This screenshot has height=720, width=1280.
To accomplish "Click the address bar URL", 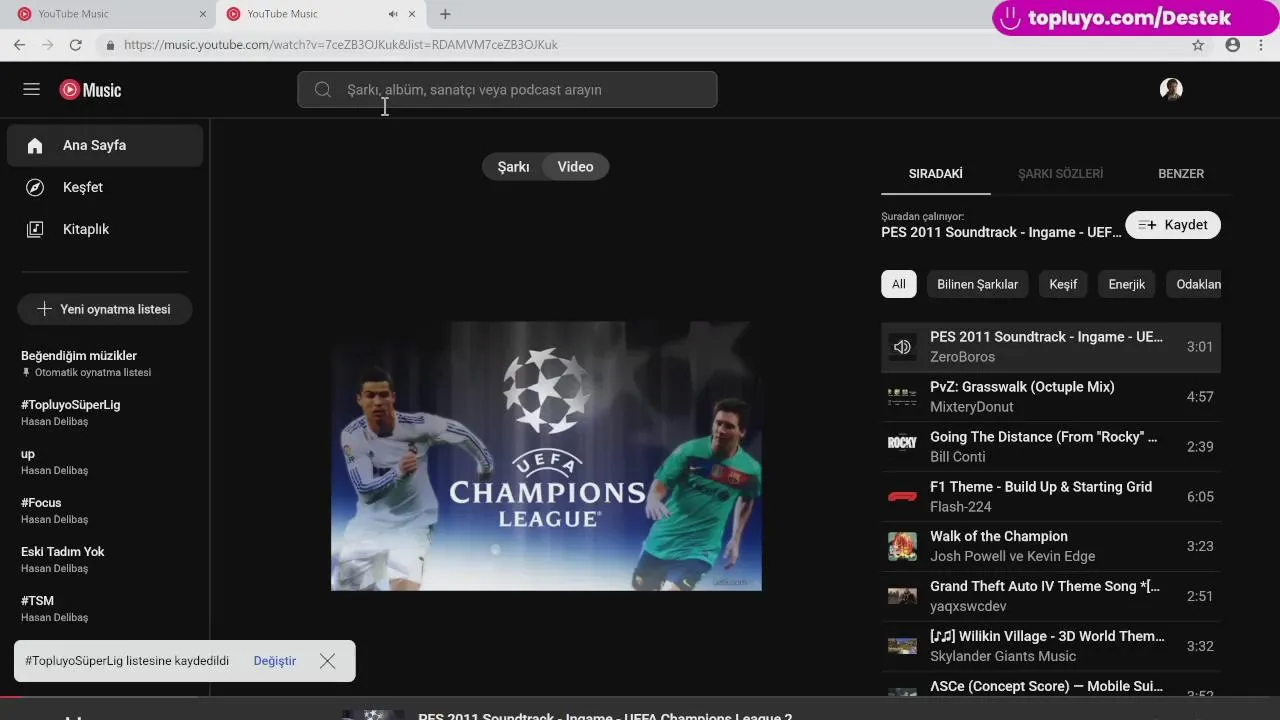I will click(x=341, y=45).
